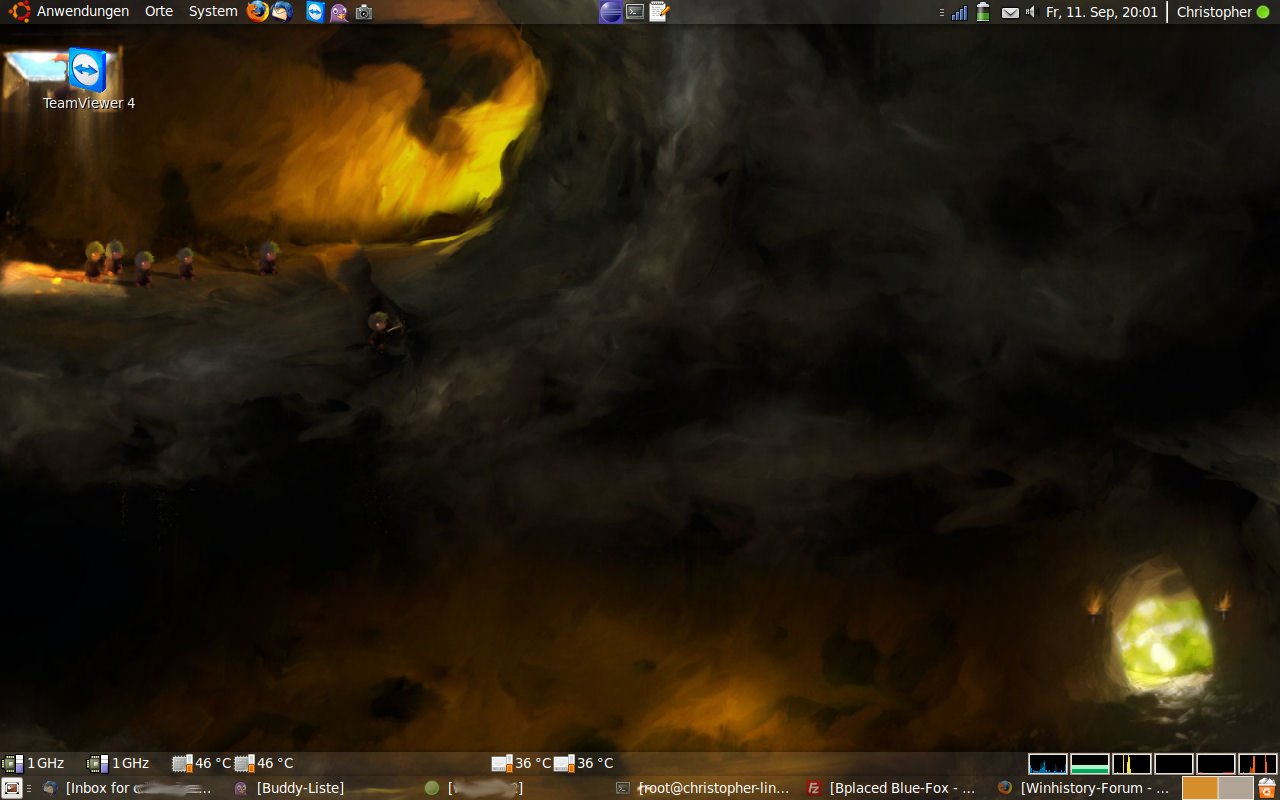Image resolution: width=1280 pixels, height=800 pixels.
Task: Click the show desktop button
Action: point(11,788)
